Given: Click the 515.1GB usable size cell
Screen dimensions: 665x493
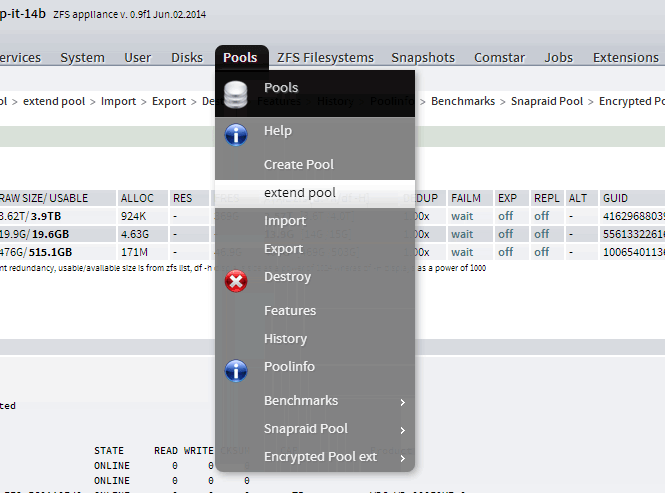Looking at the screenshot, I should point(50,252).
